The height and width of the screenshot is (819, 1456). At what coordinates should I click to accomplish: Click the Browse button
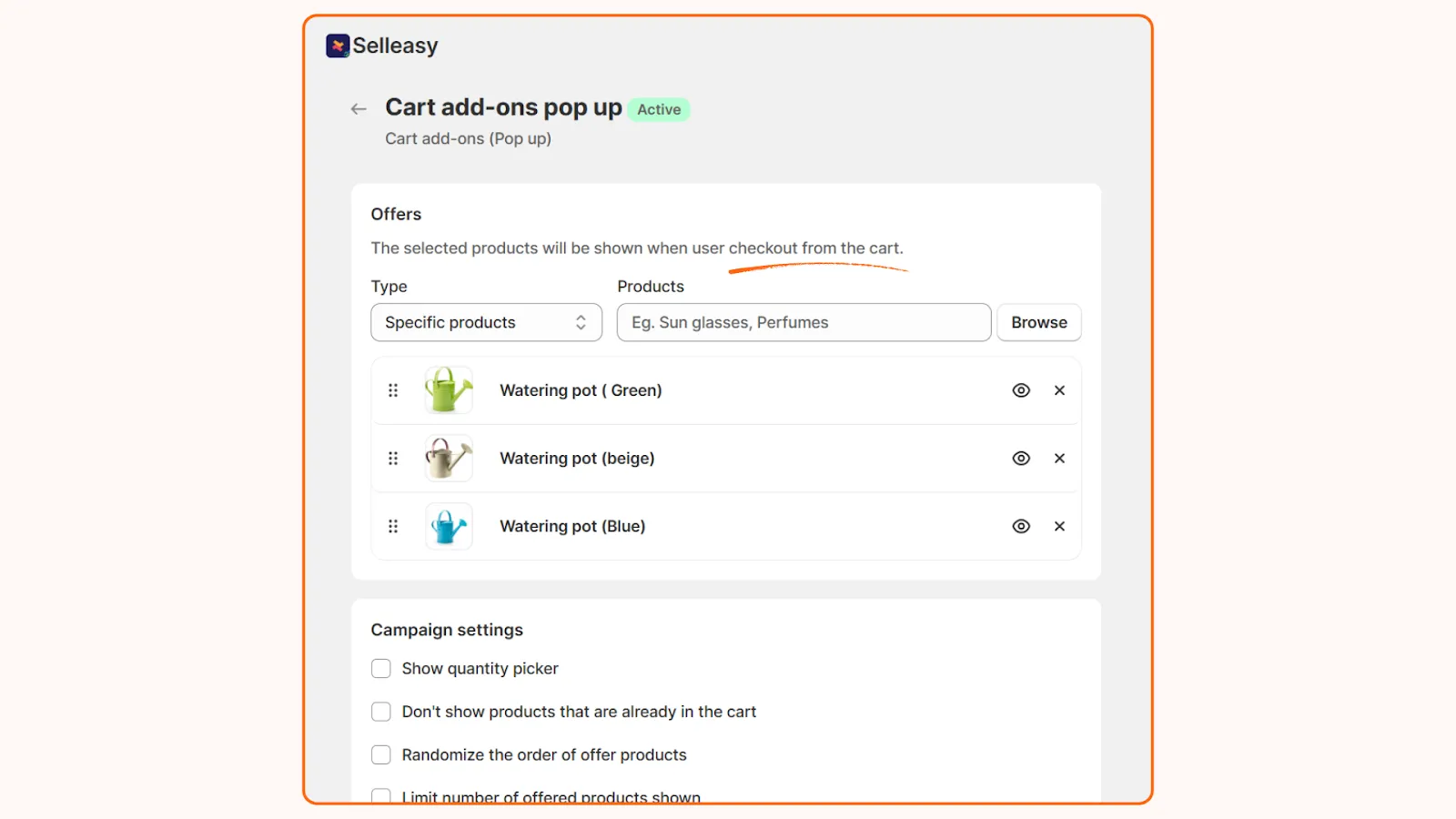pyautogui.click(x=1038, y=322)
